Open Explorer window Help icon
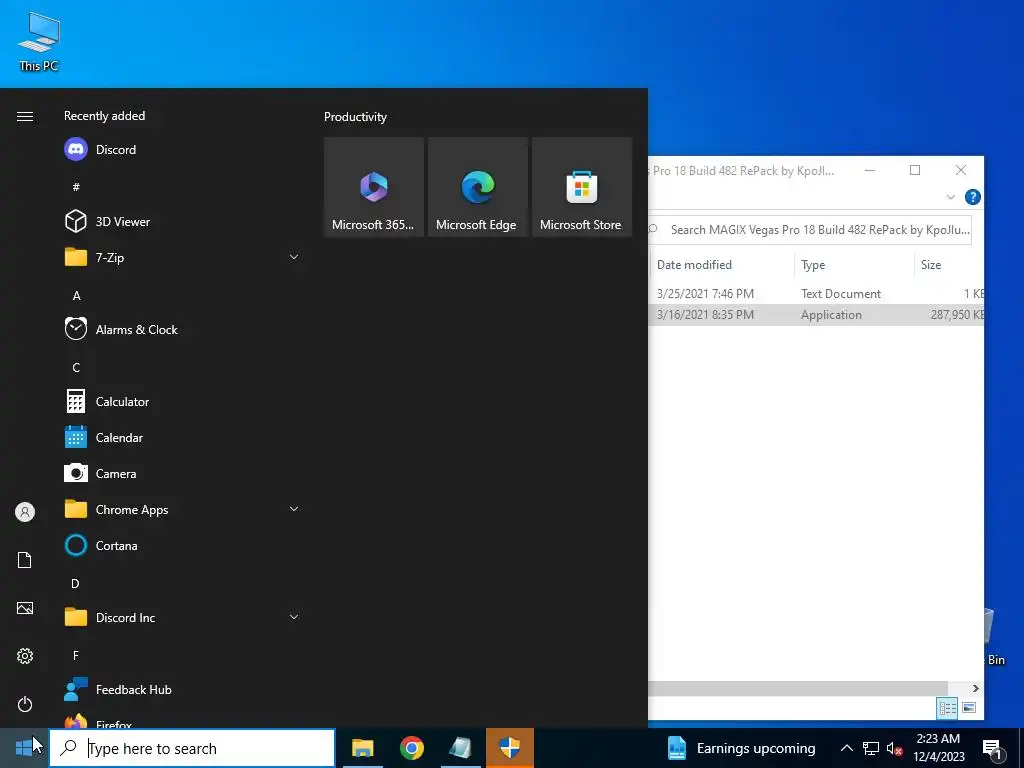Screen dimensions: 1024x768 click(972, 197)
